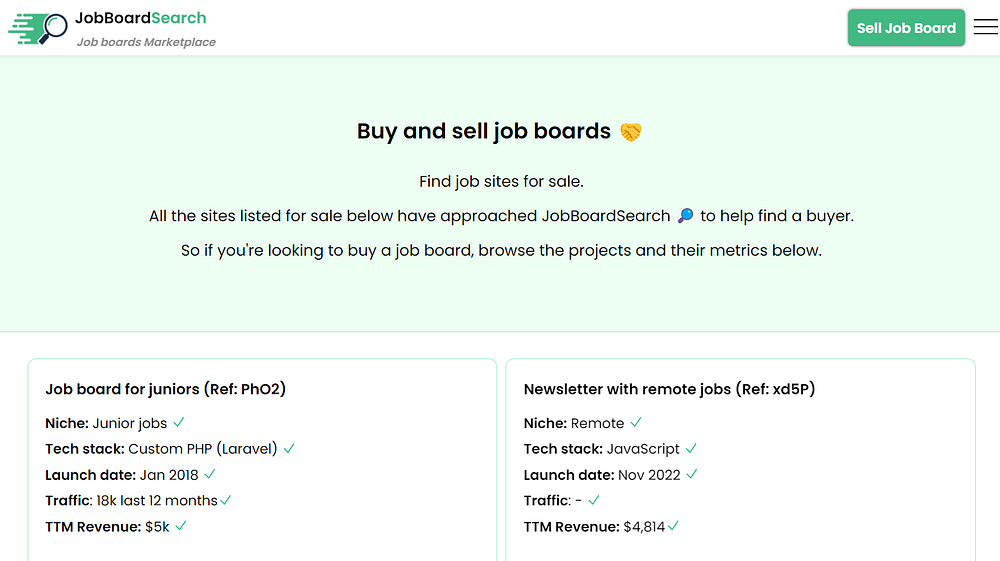Click the magnifying glass emoji after JobBoardSearch
The height and width of the screenshot is (561, 1000).
pos(685,216)
